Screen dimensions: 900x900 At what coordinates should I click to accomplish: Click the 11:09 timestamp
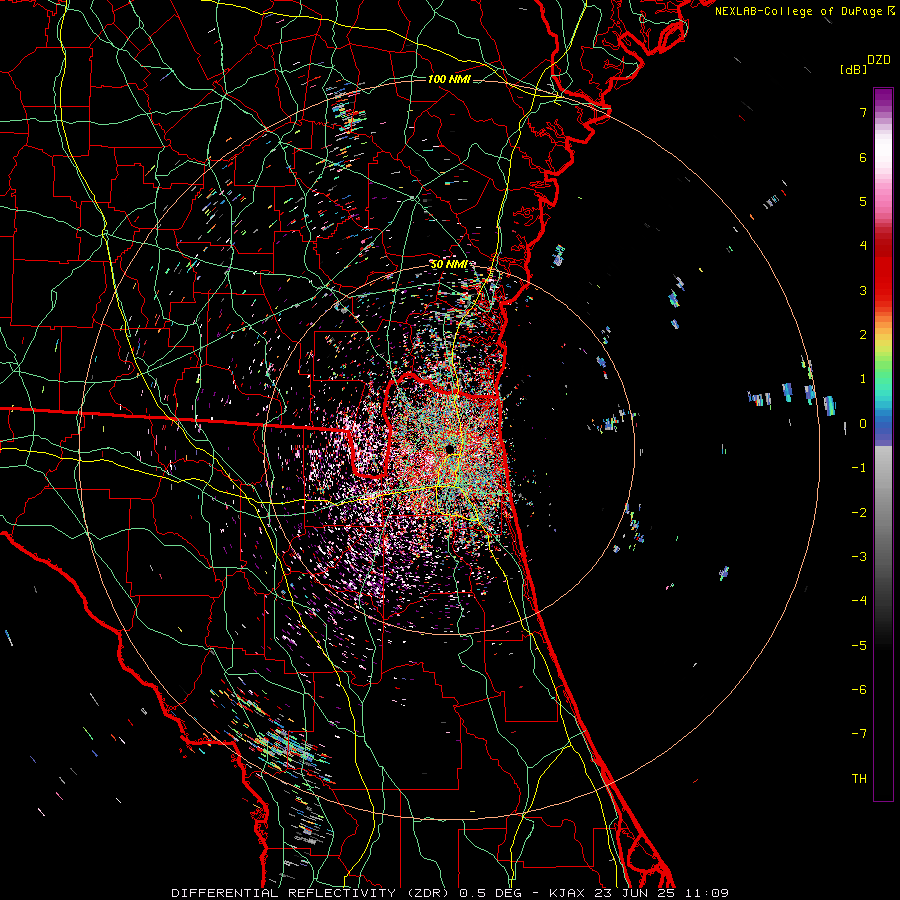pyautogui.click(x=705, y=893)
